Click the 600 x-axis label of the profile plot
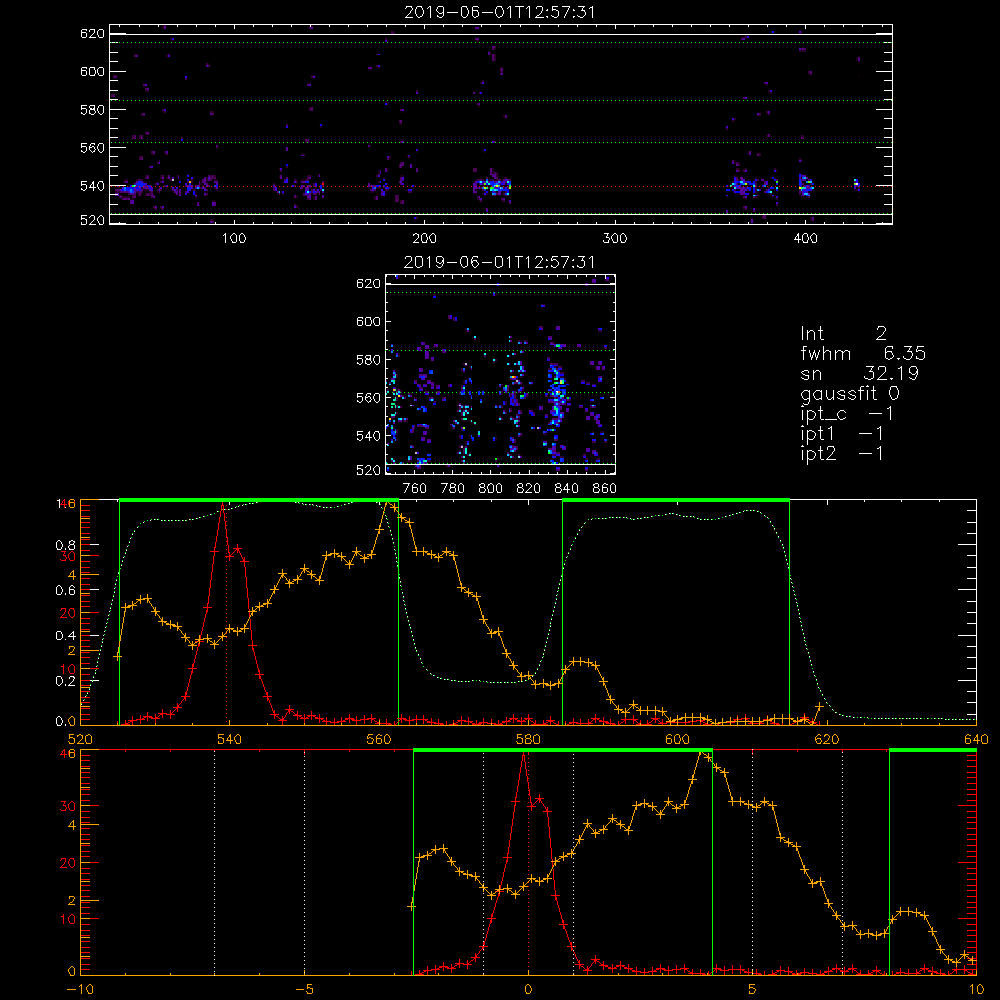1000x1000 pixels. tap(677, 739)
